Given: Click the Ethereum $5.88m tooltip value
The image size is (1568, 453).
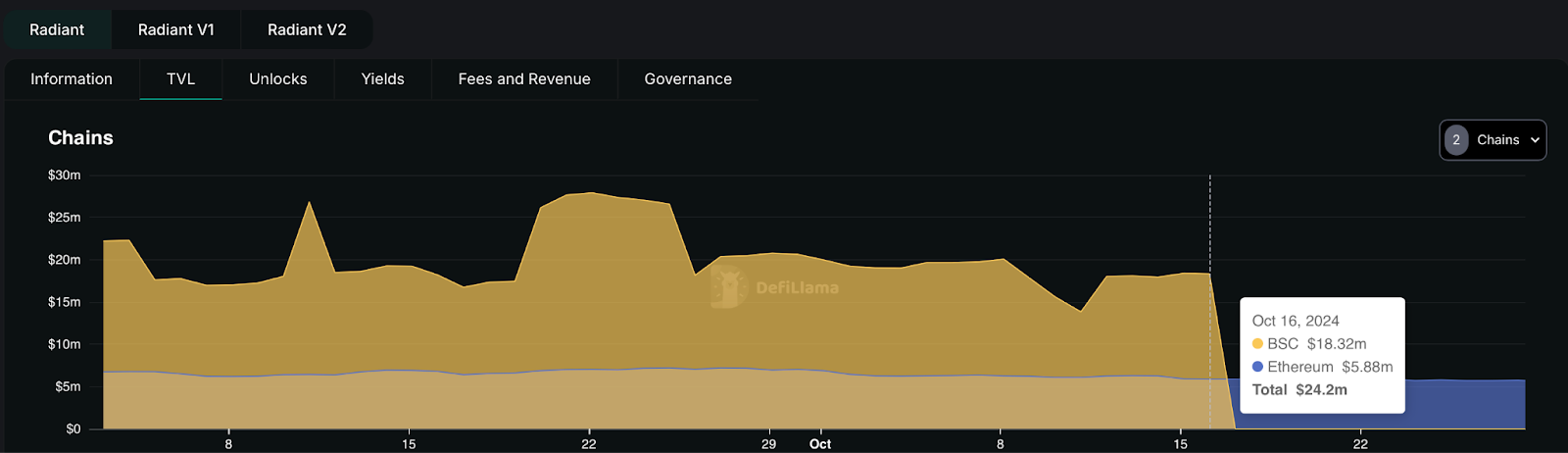Looking at the screenshot, I should point(1367,367).
